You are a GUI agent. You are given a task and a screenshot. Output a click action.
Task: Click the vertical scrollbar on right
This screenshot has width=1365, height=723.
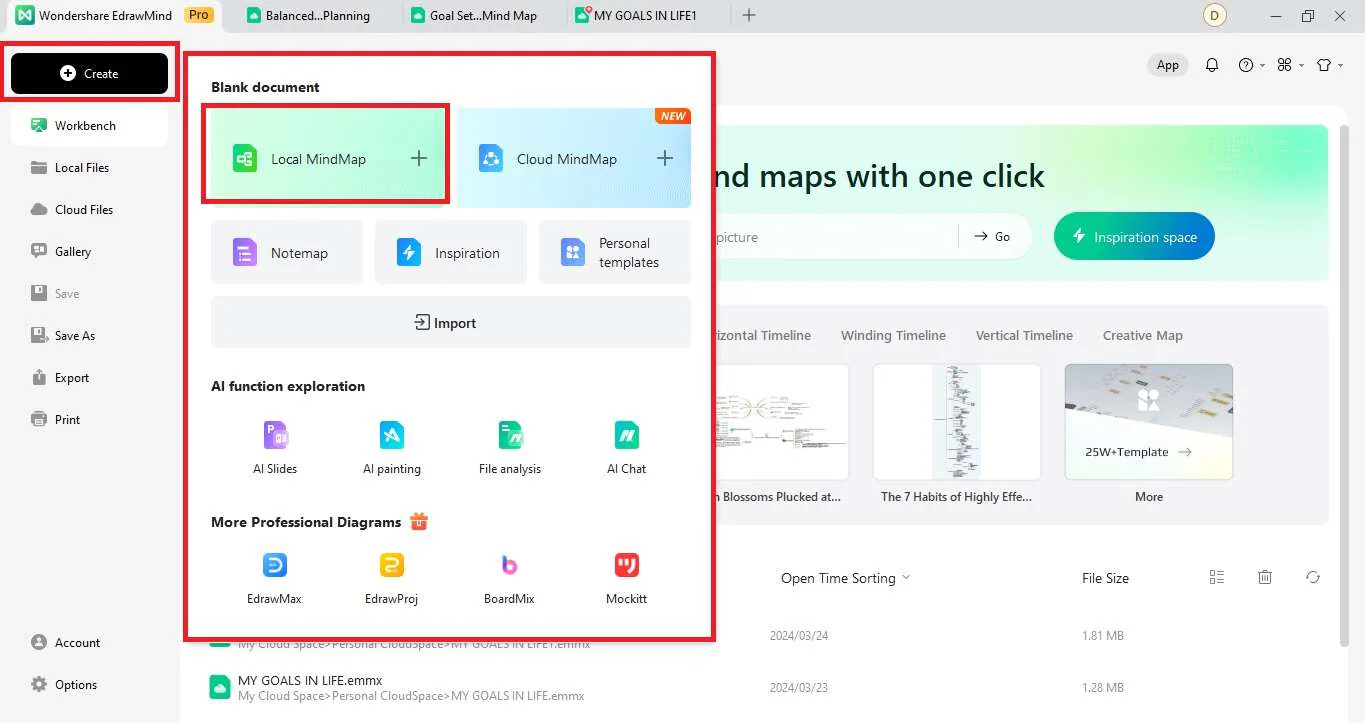(x=1344, y=385)
